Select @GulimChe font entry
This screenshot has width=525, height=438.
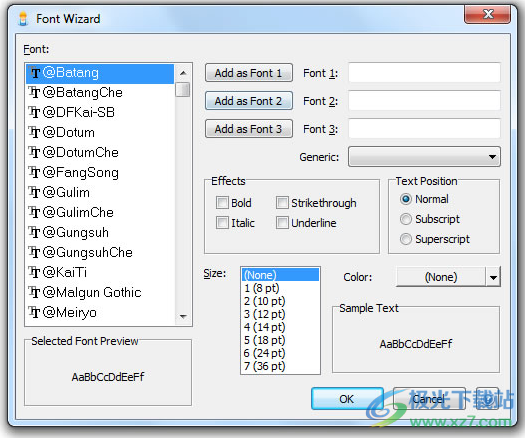[x=100, y=213]
